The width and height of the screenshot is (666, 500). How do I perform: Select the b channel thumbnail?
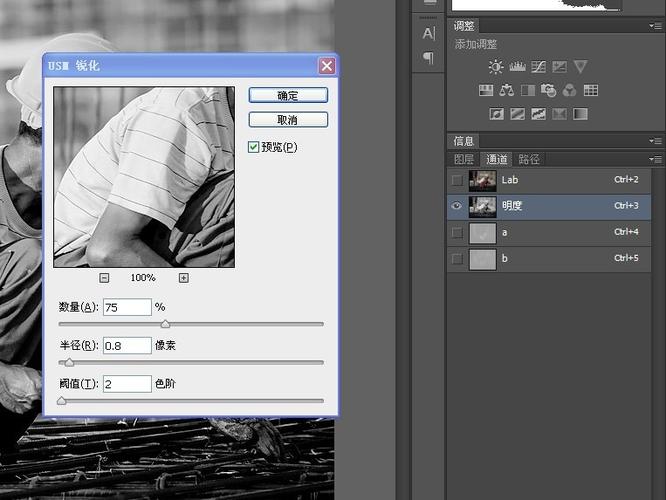(x=483, y=260)
